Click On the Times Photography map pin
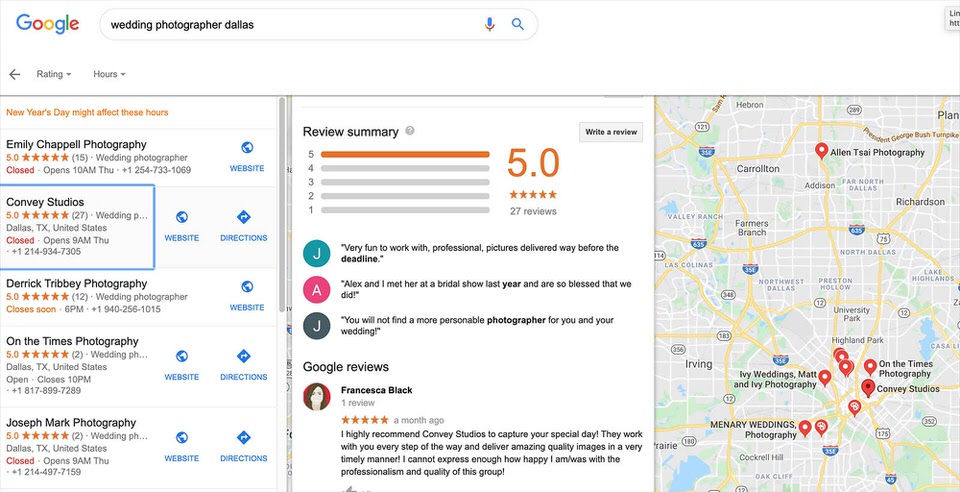Screen dimensions: 960x492 point(870,367)
